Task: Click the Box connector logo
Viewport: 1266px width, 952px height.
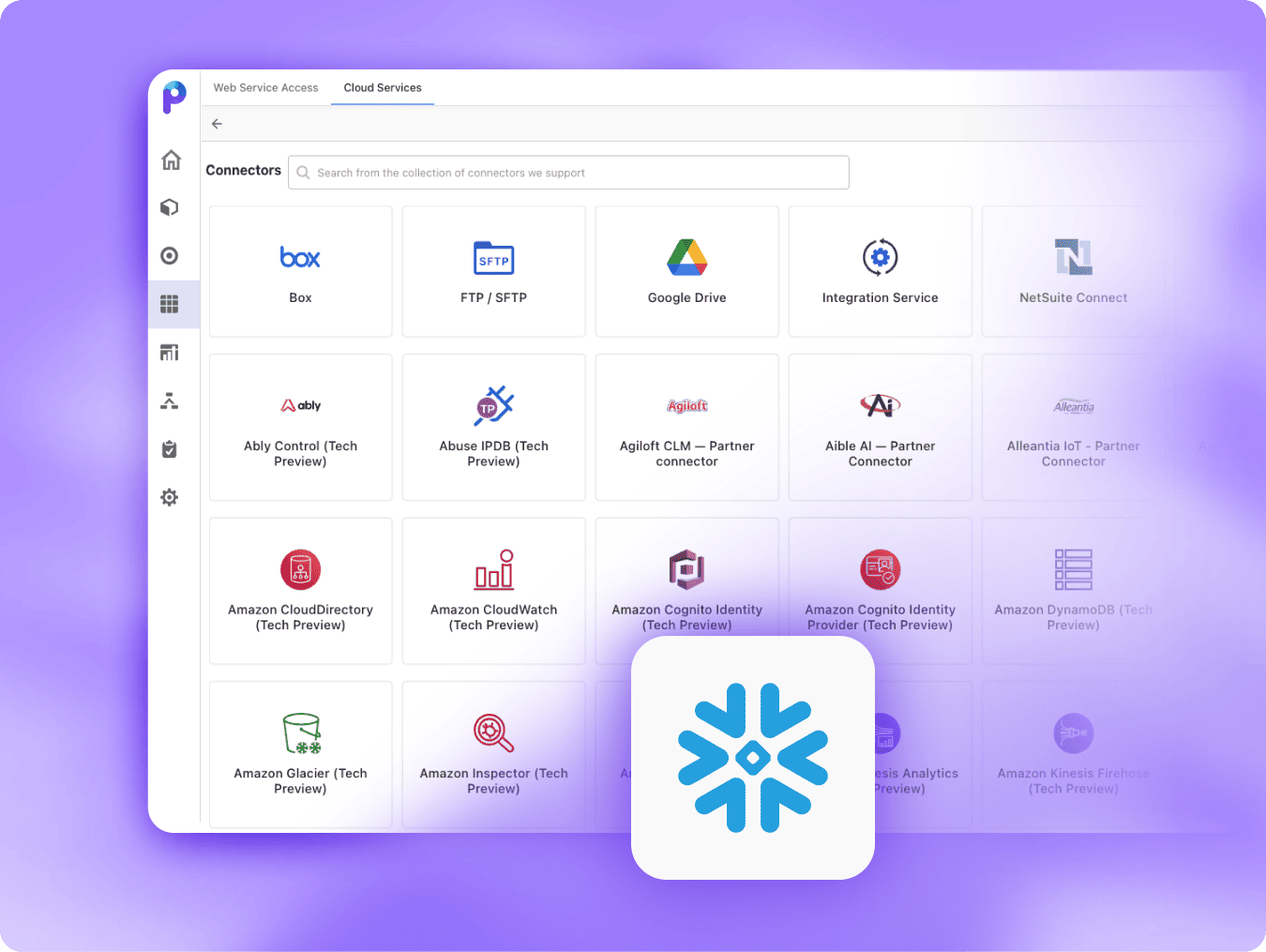Action: pos(300,257)
